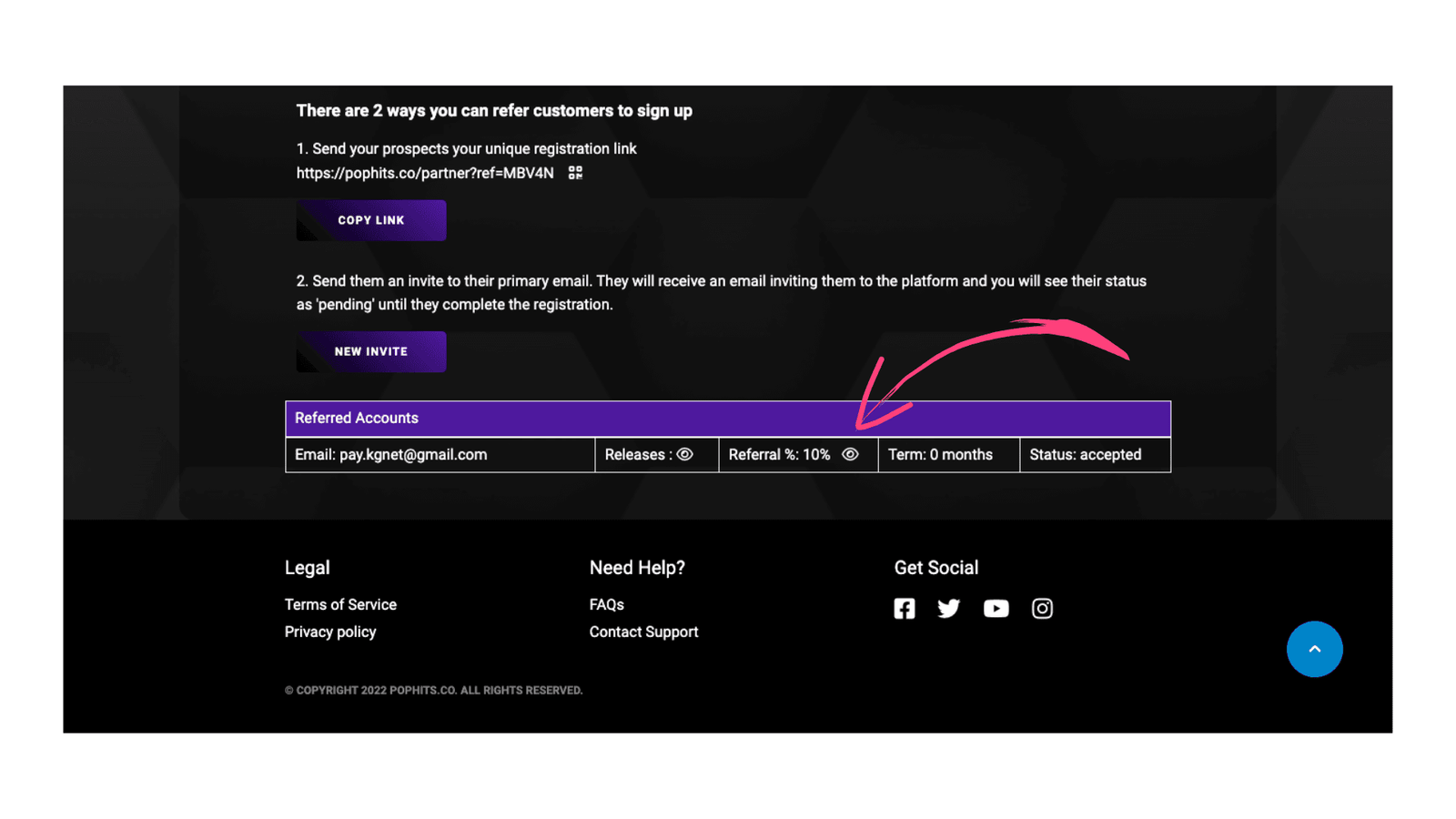
Task: Select the registration link URL text
Action: 425,173
